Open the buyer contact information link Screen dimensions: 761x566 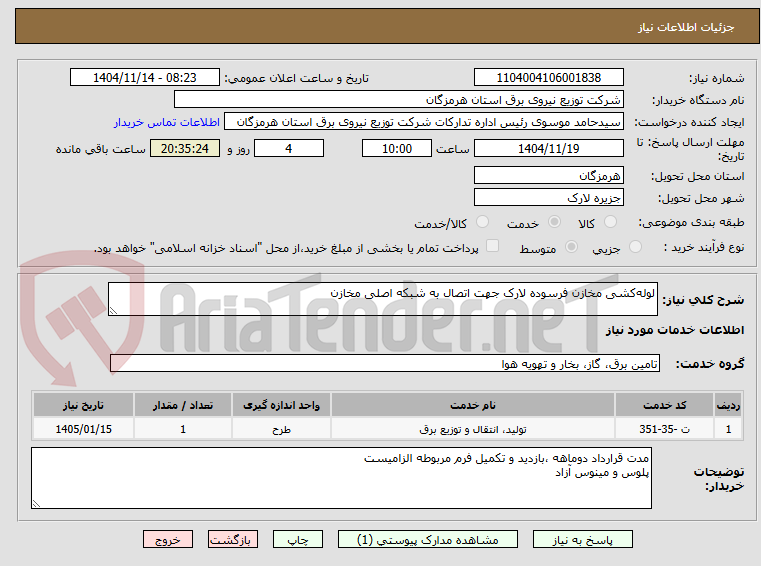167,122
